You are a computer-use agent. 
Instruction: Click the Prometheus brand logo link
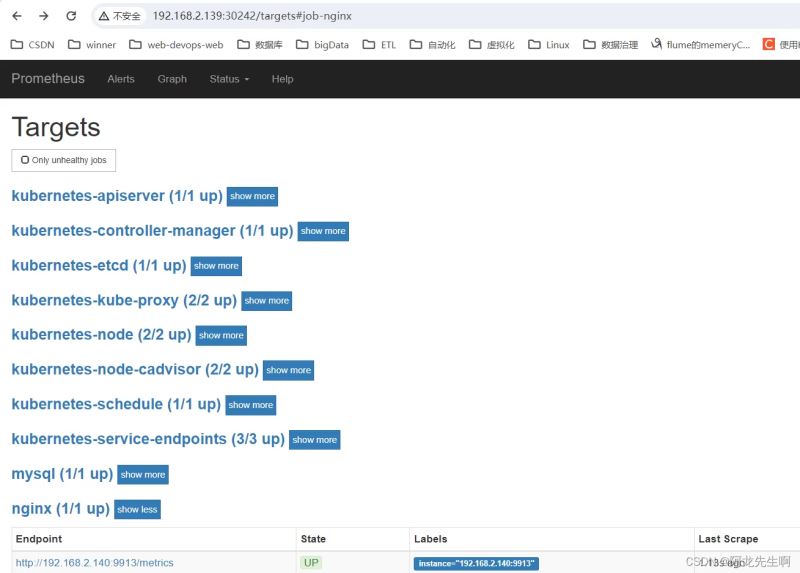coord(48,79)
